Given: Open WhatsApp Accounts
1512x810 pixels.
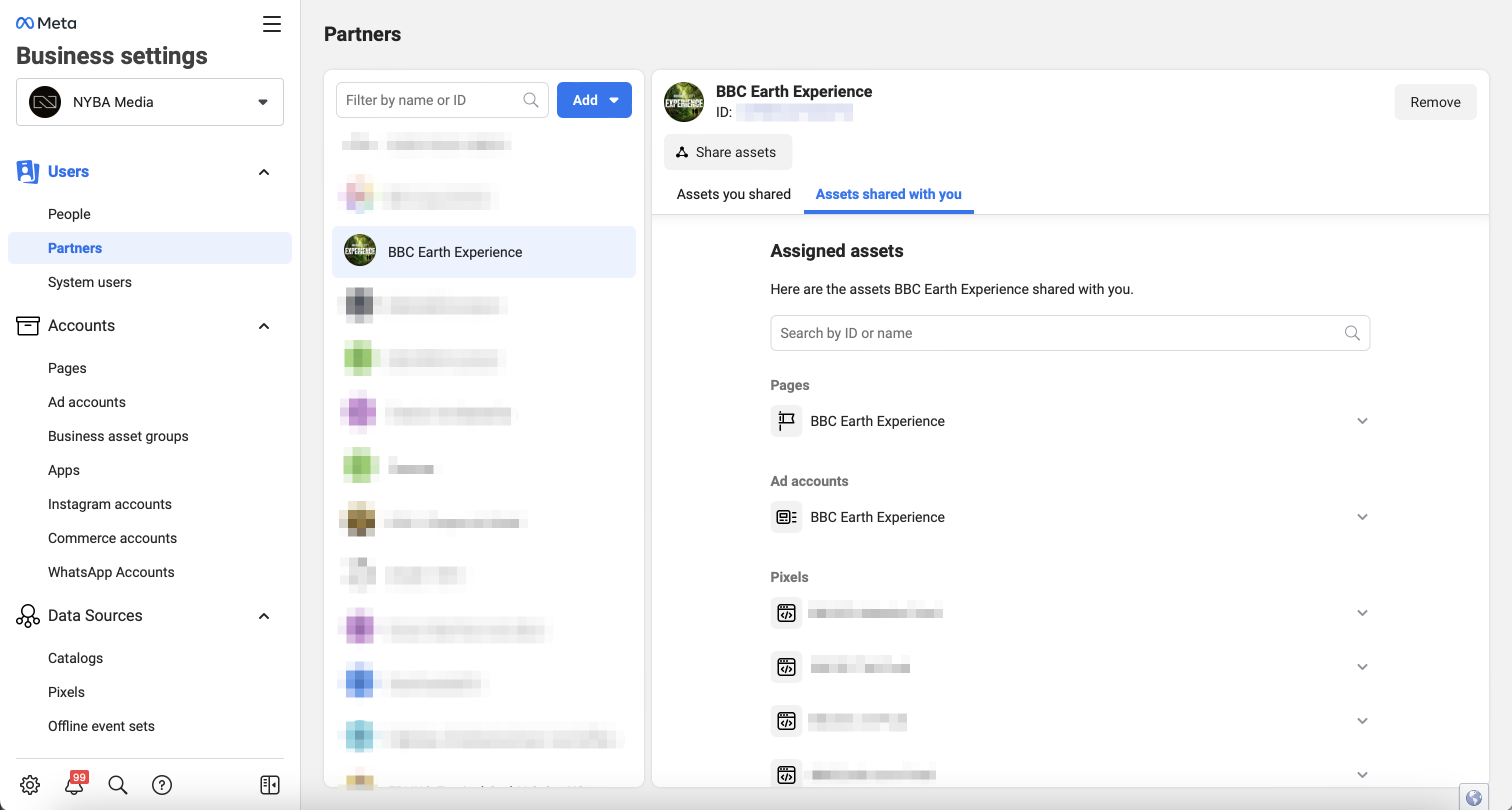Looking at the screenshot, I should coord(111,571).
